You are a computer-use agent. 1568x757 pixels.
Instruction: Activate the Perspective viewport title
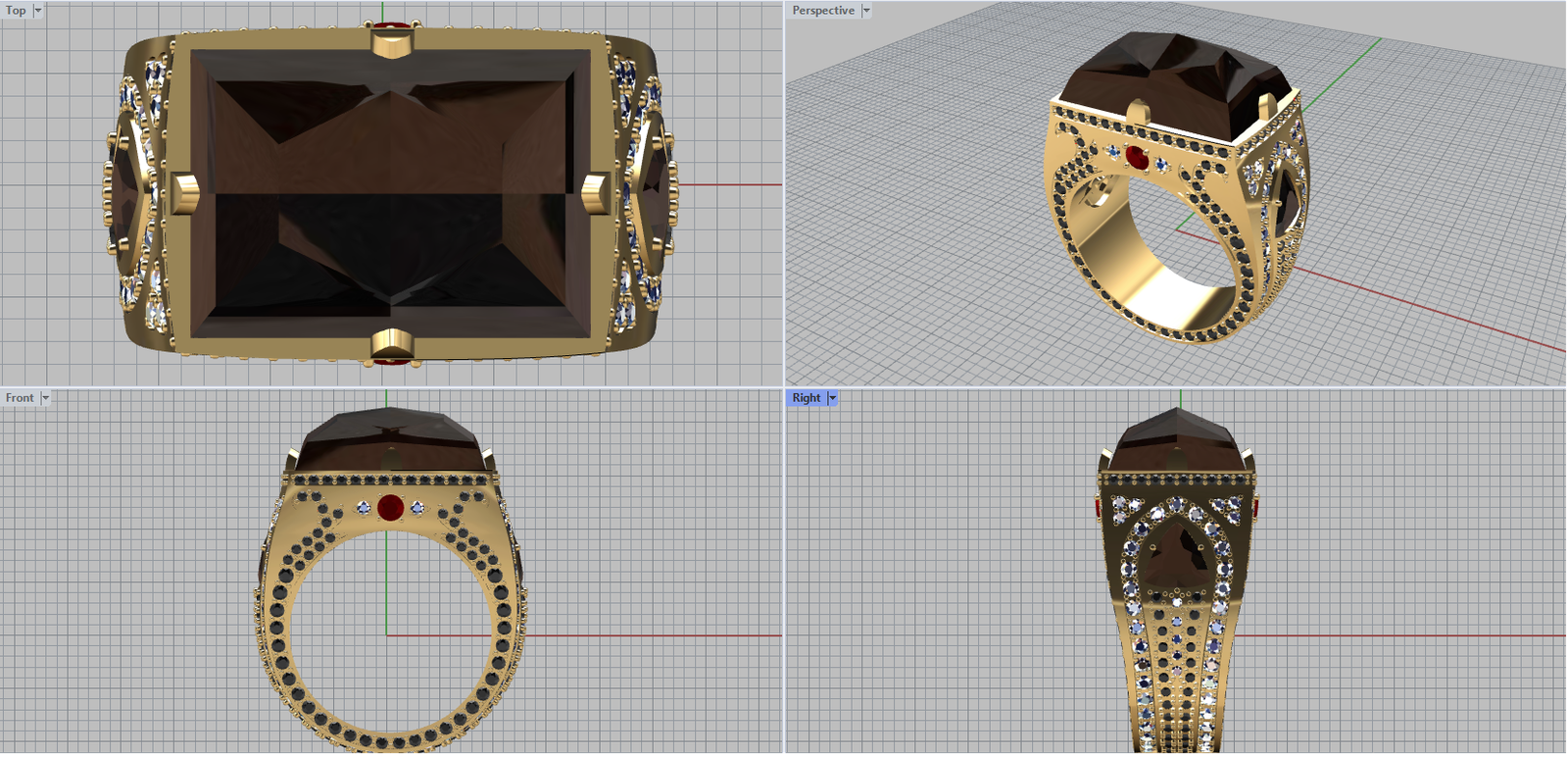823,11
